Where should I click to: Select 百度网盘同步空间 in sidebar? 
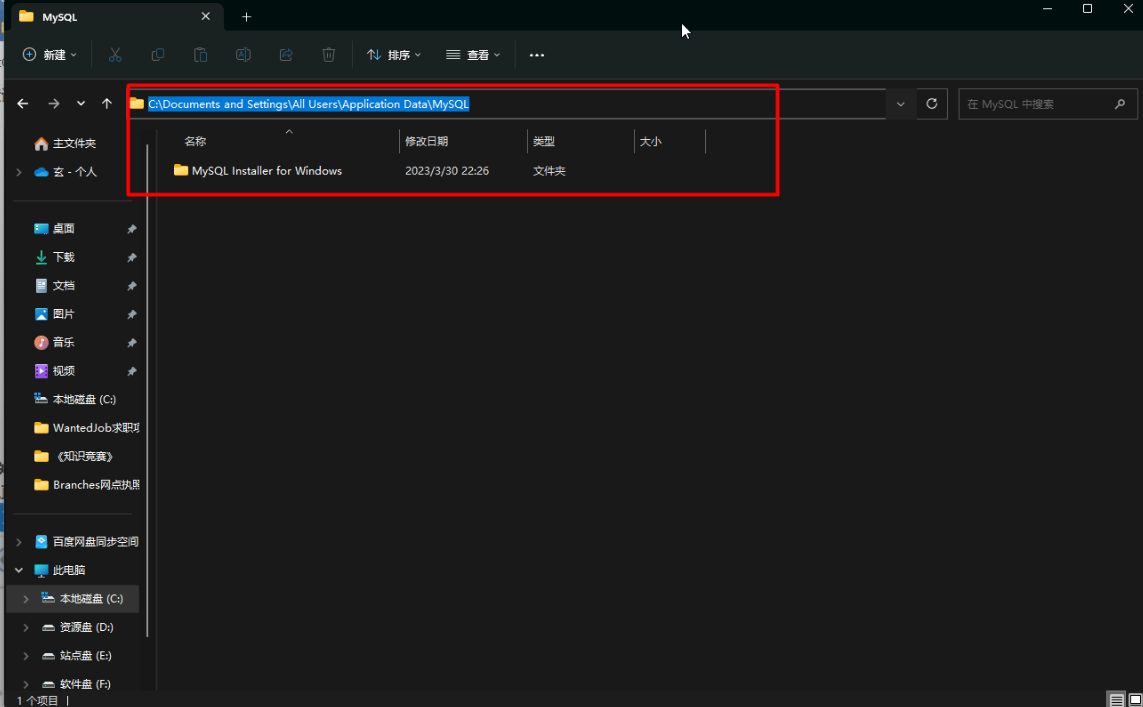coord(86,542)
